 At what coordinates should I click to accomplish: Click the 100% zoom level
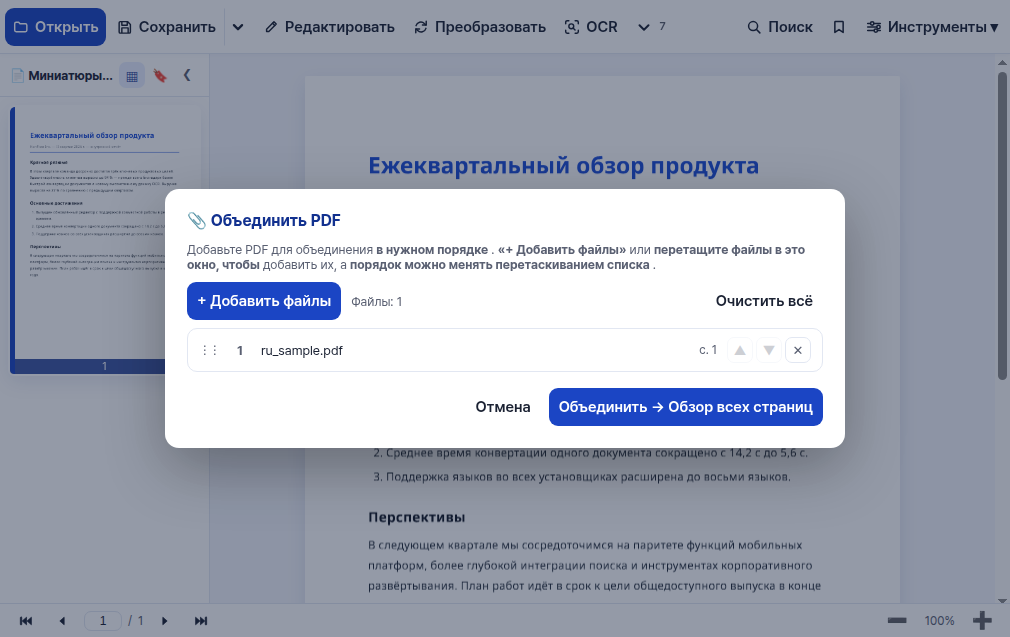click(x=939, y=621)
